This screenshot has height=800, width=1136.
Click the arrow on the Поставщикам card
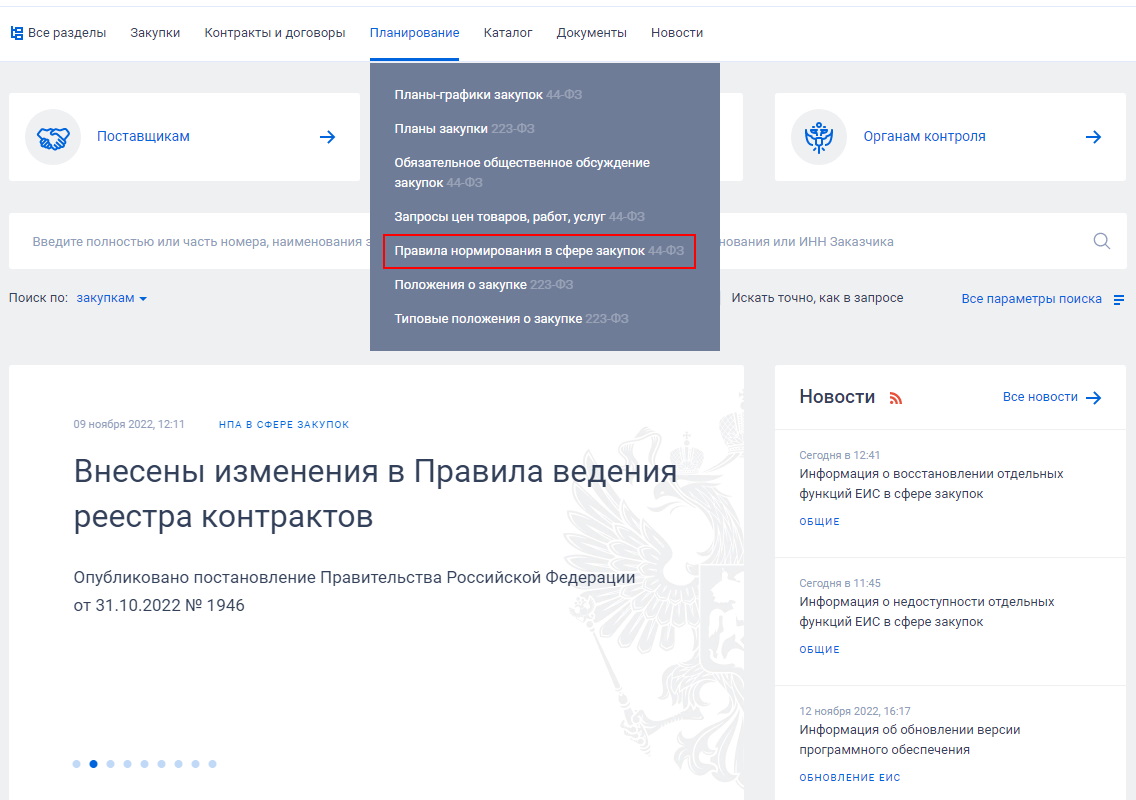pos(327,136)
